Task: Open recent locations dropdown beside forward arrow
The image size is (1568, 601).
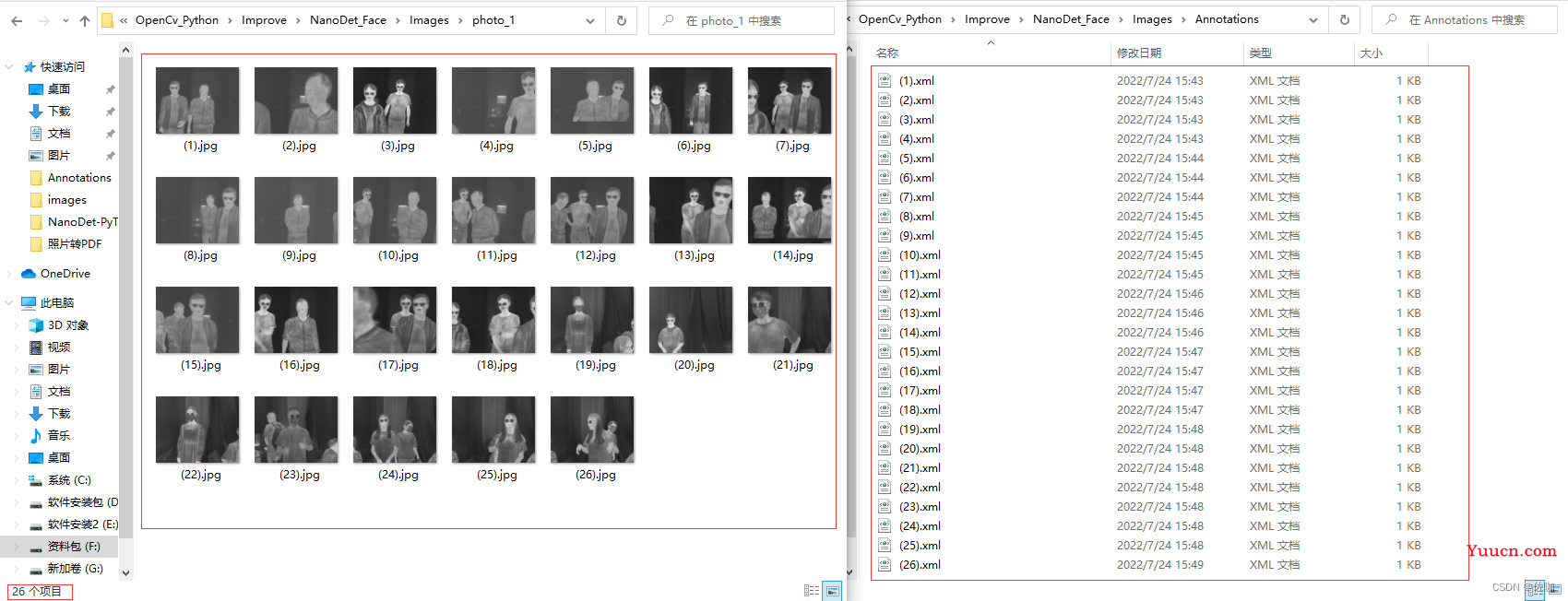Action: coord(65,20)
